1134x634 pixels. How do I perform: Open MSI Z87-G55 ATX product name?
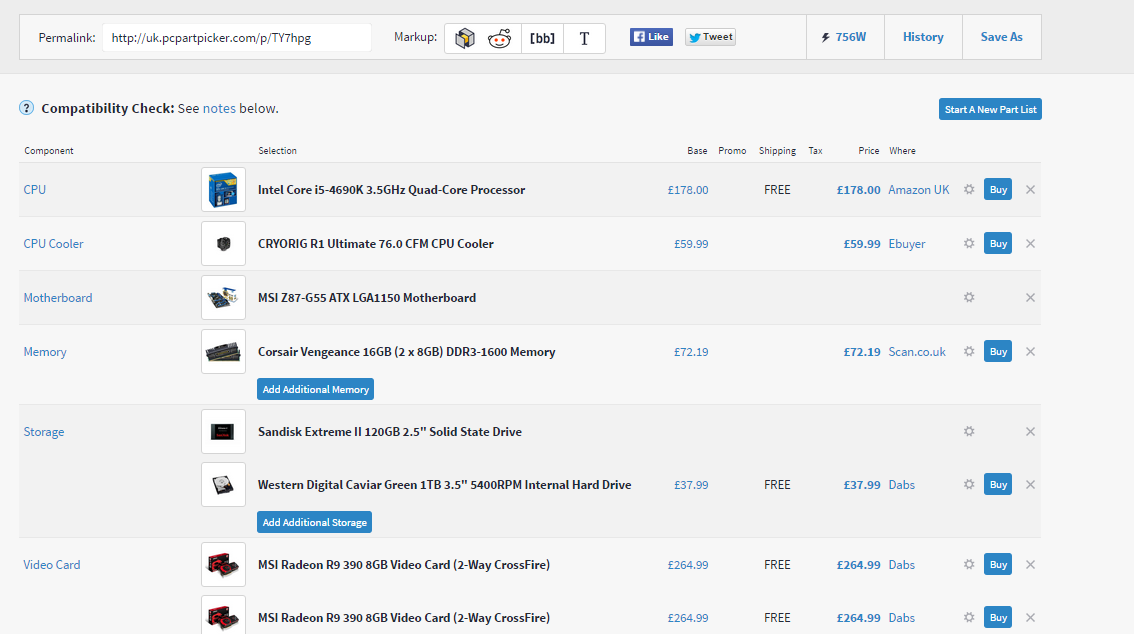click(x=367, y=298)
